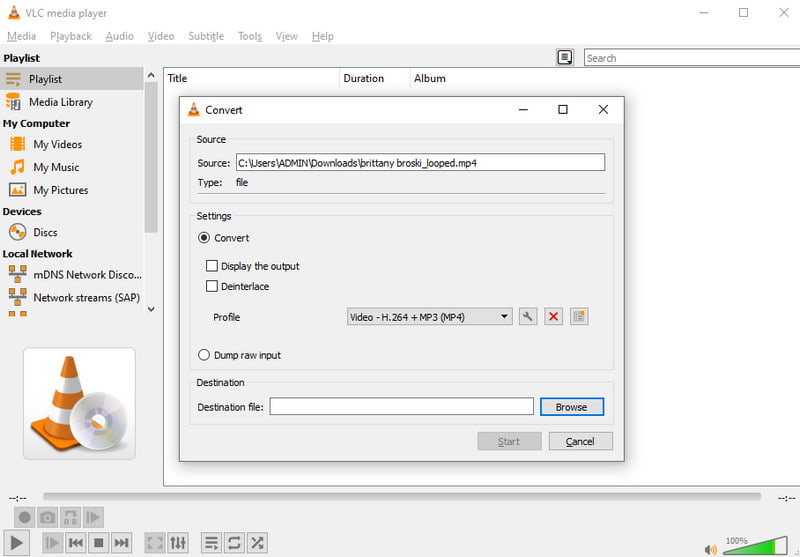800x557 pixels.
Task: Cancel the Convert dialog
Action: point(580,441)
